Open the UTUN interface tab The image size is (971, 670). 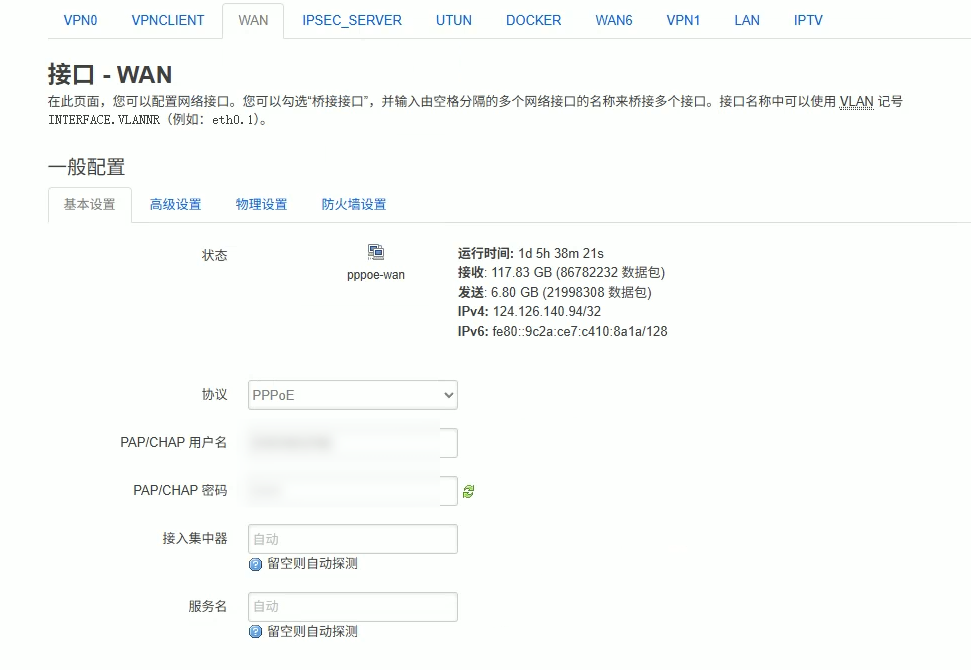453,19
